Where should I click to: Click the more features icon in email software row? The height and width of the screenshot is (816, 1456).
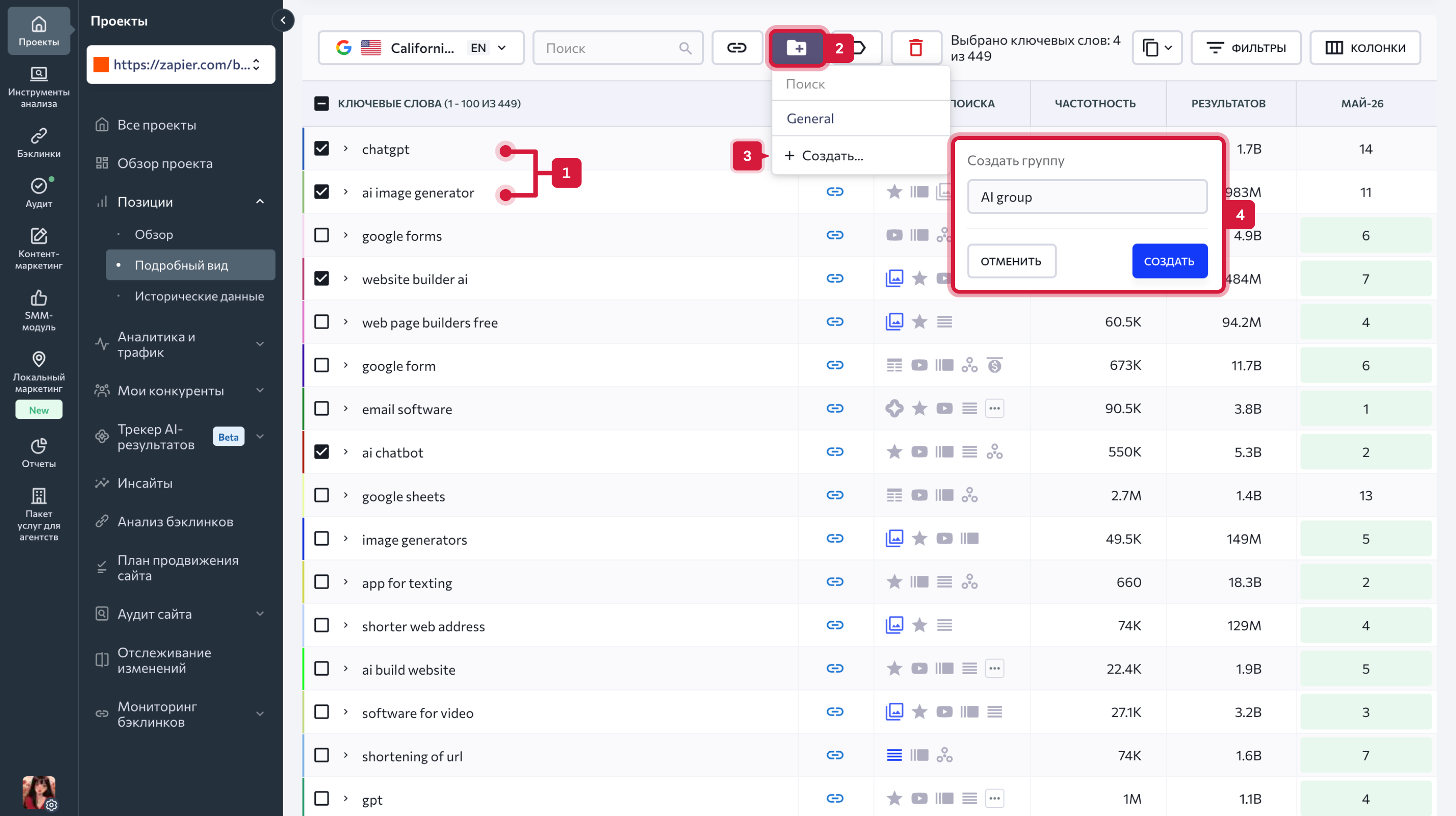click(994, 408)
